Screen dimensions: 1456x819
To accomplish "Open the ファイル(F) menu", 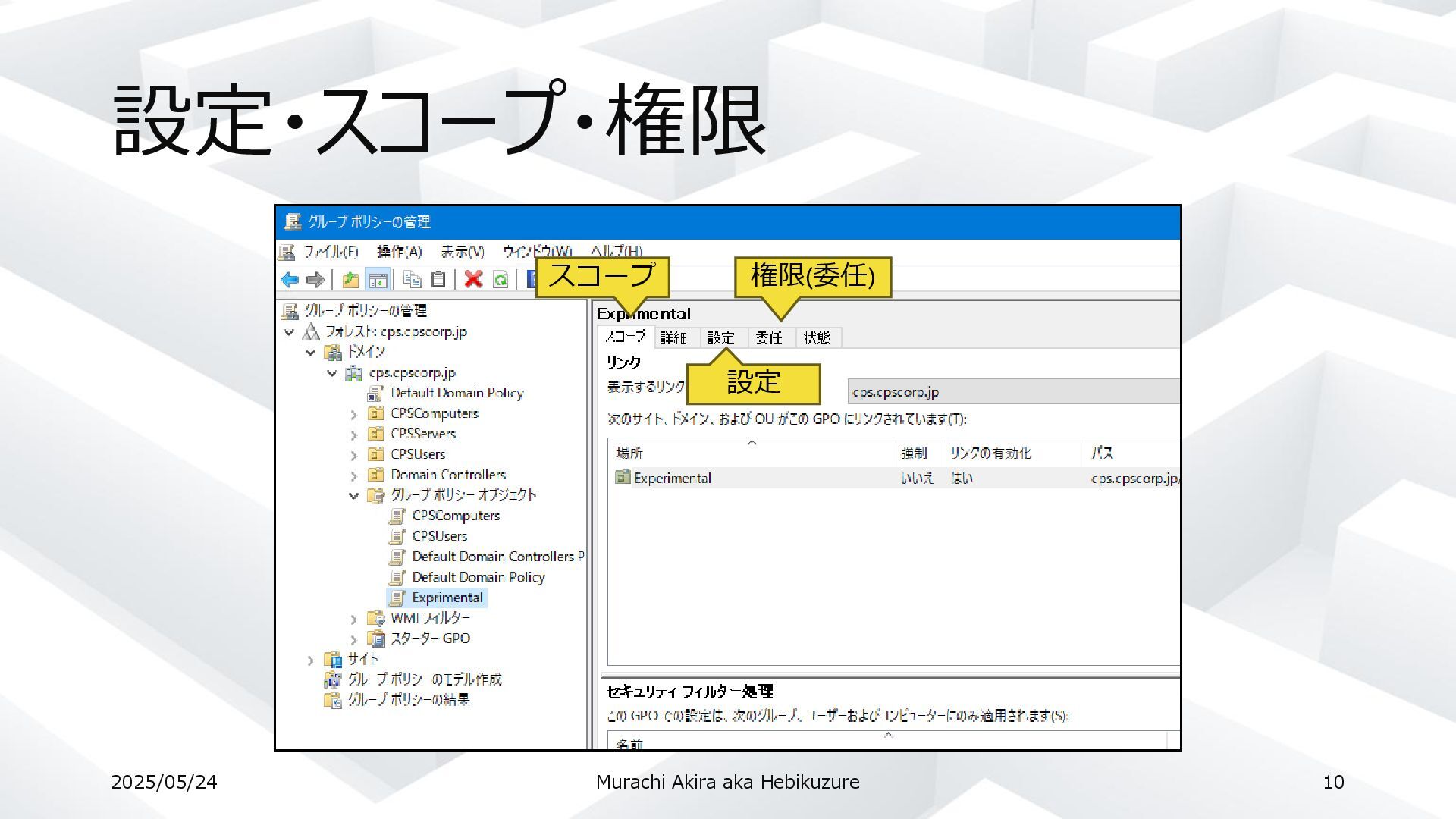I will point(331,252).
